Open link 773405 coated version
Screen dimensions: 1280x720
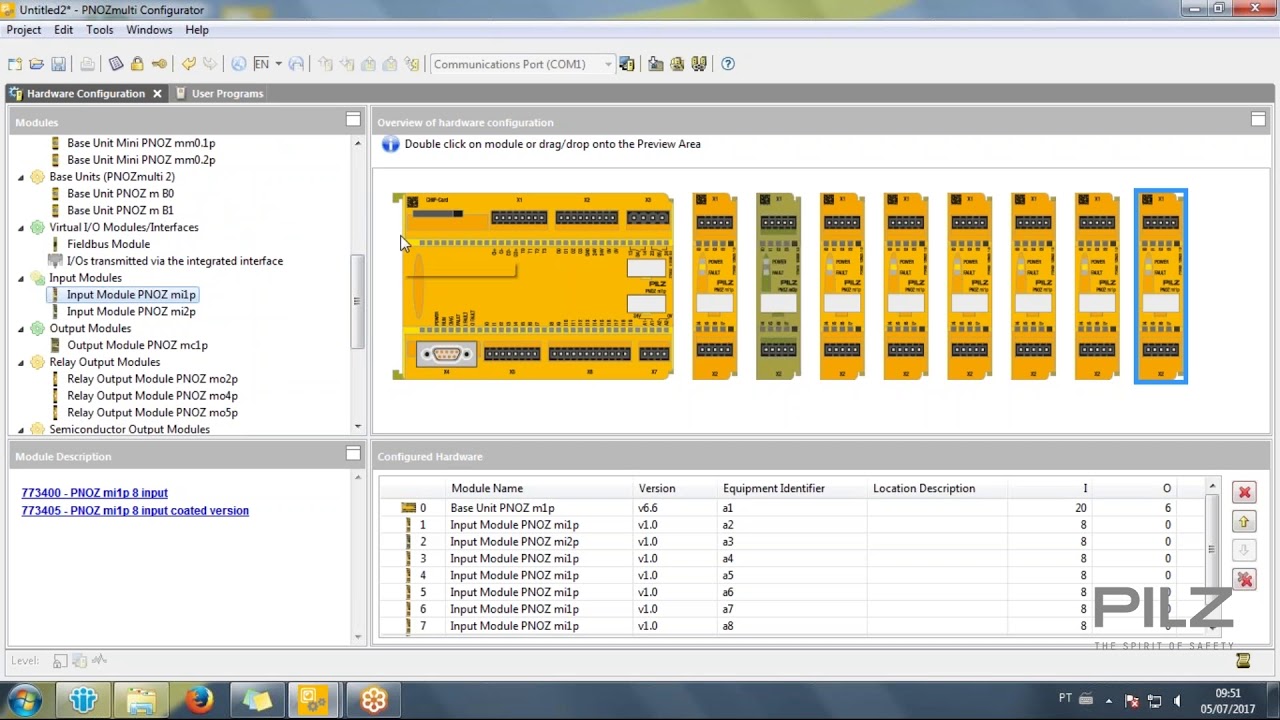135,511
